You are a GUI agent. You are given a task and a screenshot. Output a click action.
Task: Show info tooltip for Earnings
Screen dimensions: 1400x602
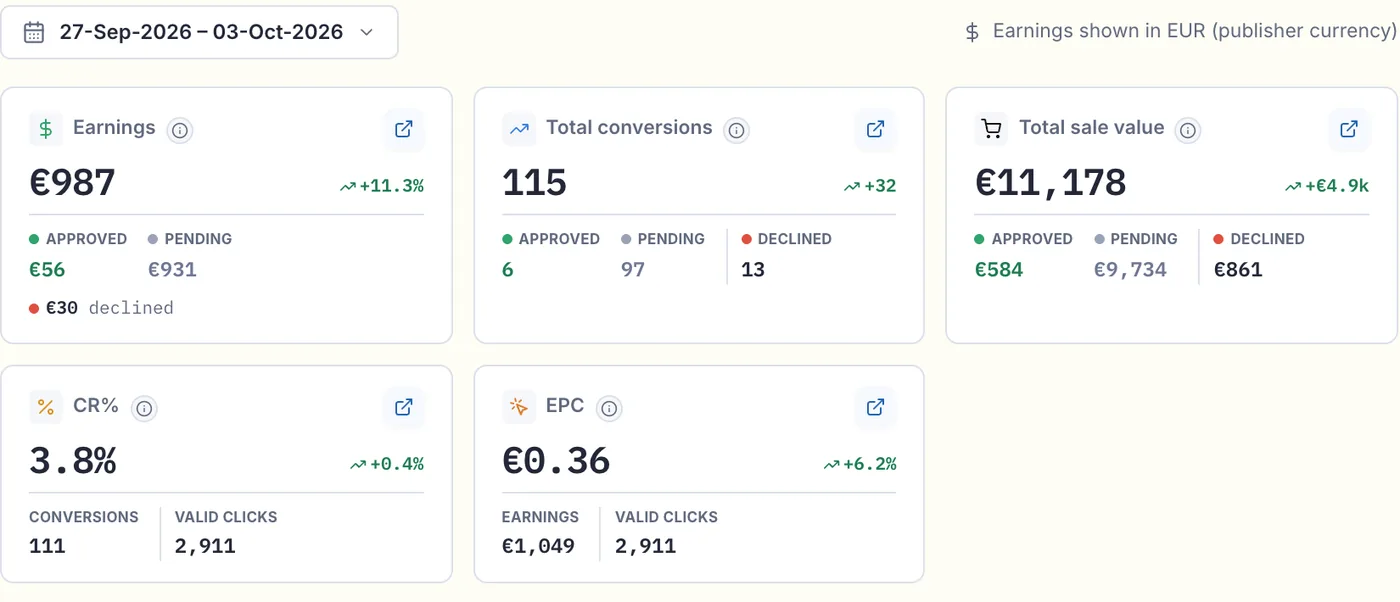180,130
